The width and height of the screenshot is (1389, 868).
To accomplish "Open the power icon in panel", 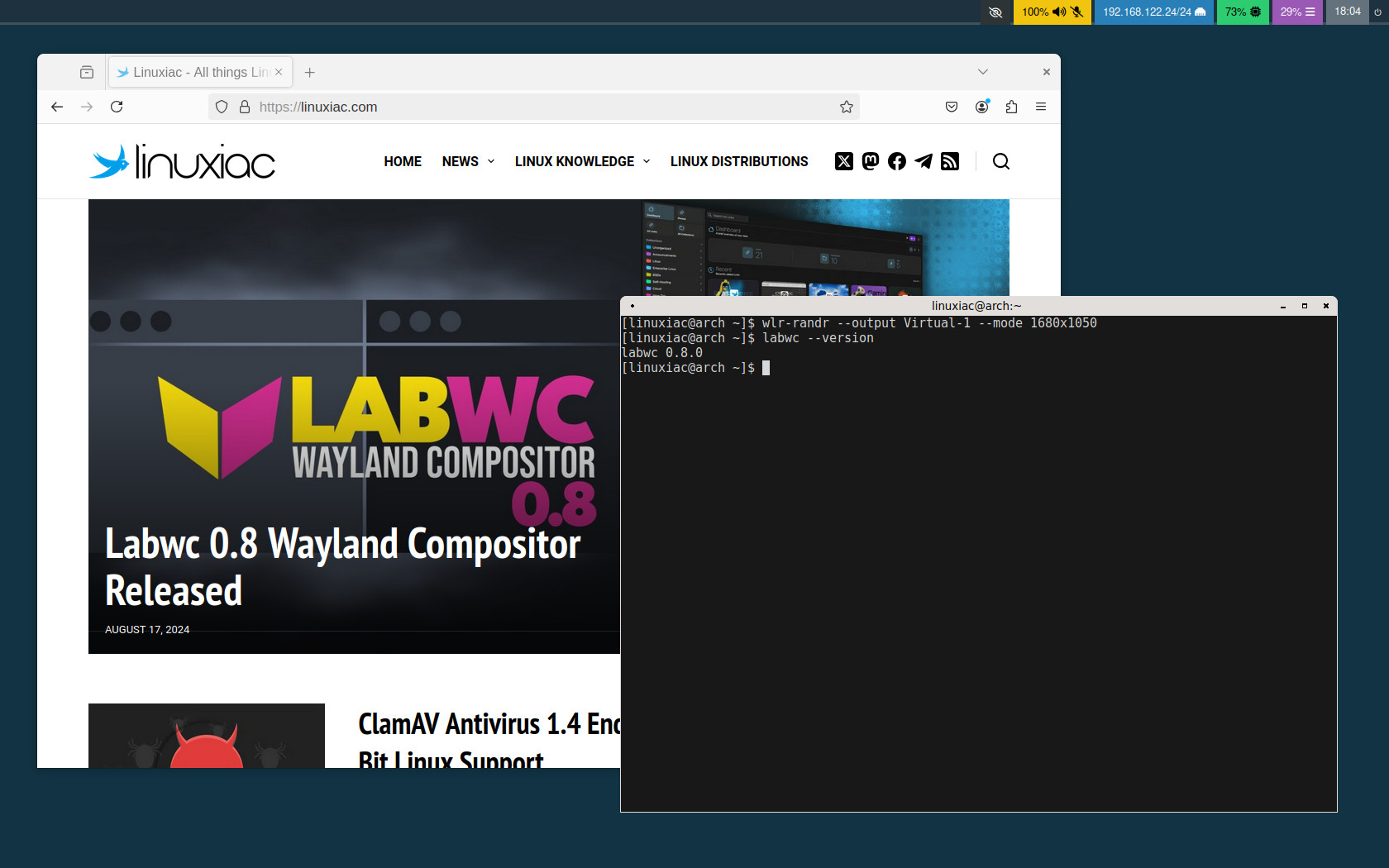I will tap(1378, 12).
